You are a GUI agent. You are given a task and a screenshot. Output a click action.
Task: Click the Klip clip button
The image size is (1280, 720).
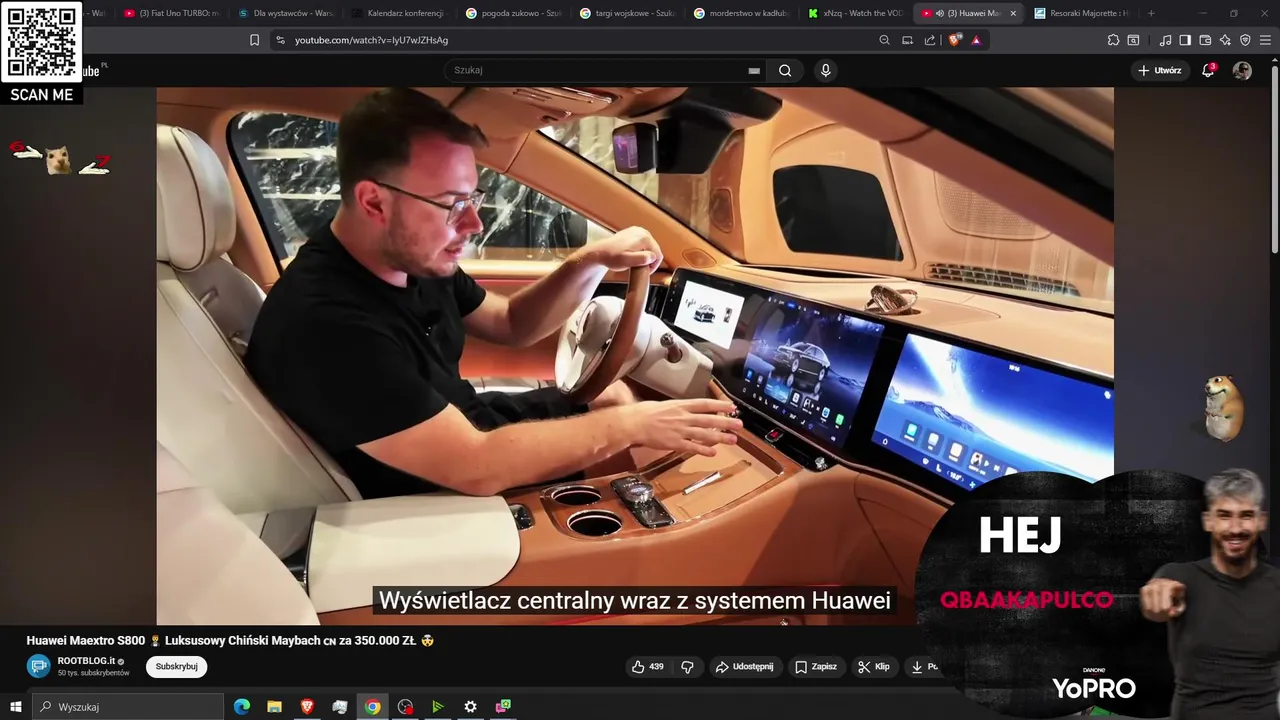(x=874, y=666)
